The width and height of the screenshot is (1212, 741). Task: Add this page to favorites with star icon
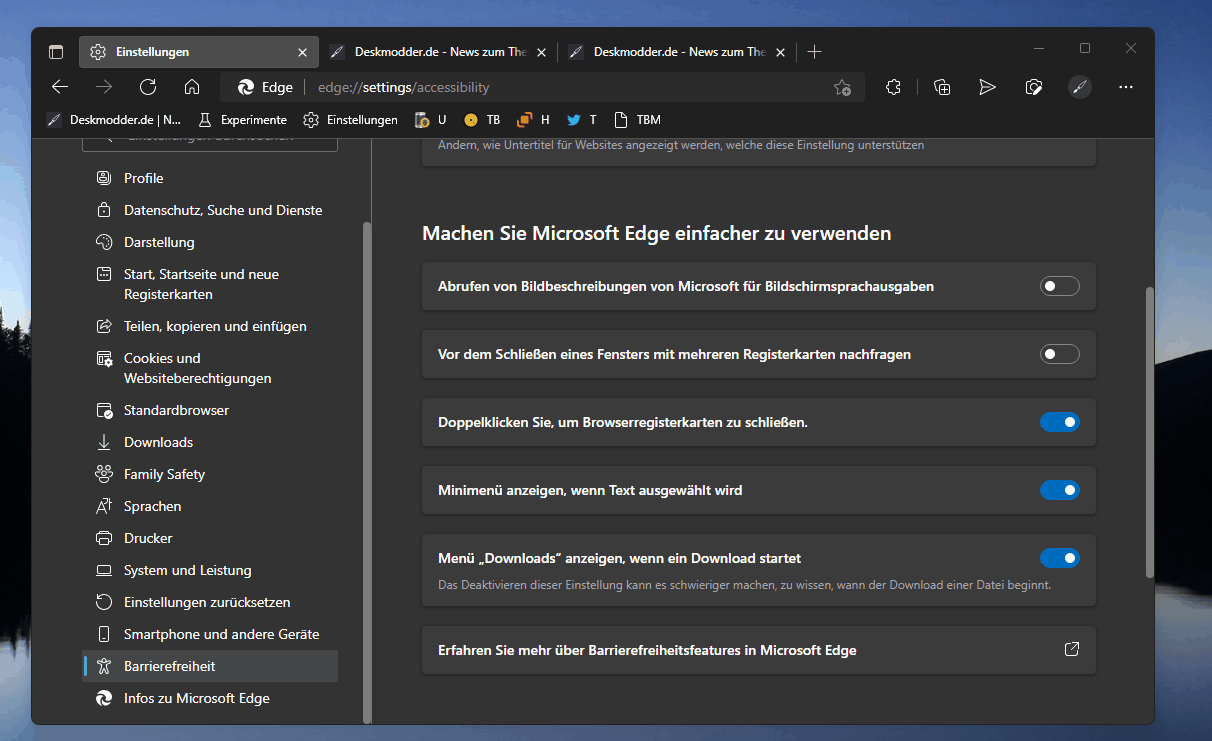pos(842,87)
